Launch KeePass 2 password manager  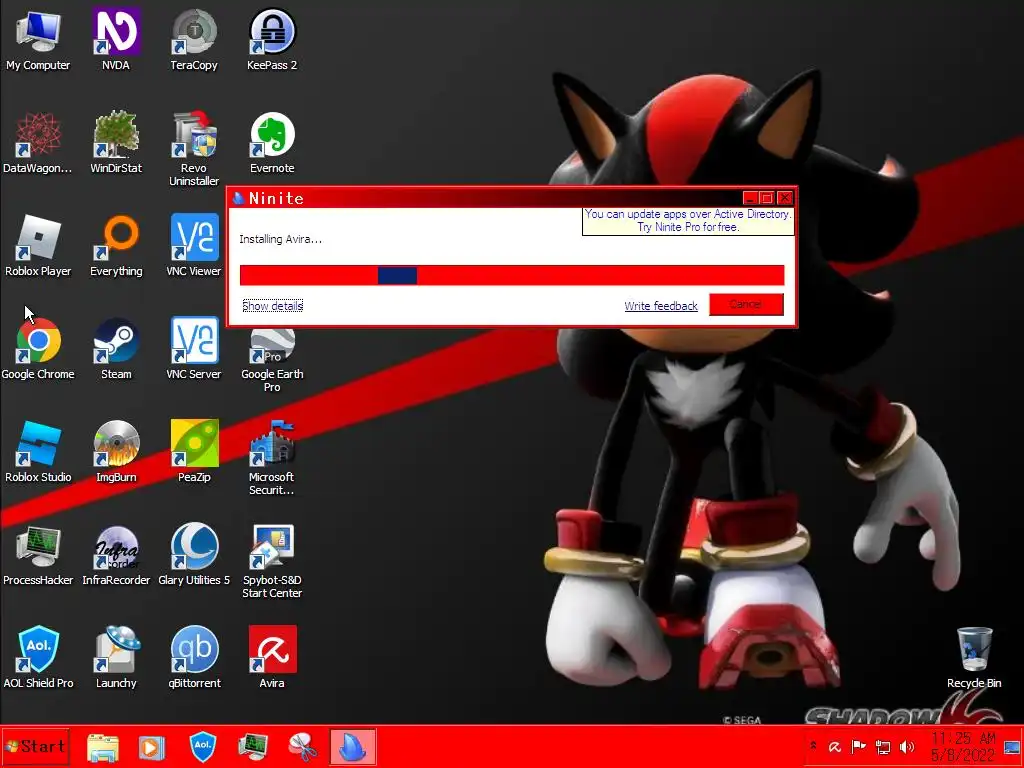[x=272, y=39]
